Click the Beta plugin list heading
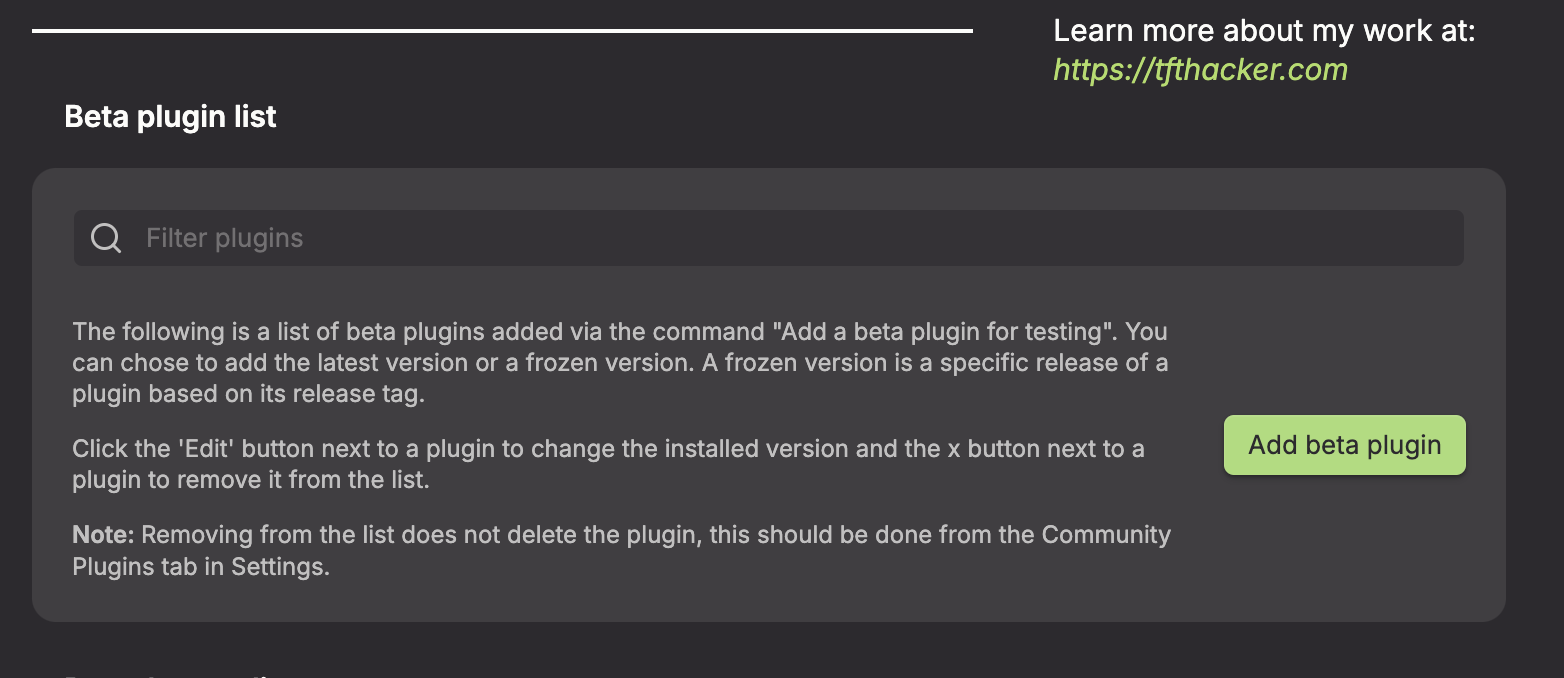Screen dimensions: 1564x678 tap(170, 117)
